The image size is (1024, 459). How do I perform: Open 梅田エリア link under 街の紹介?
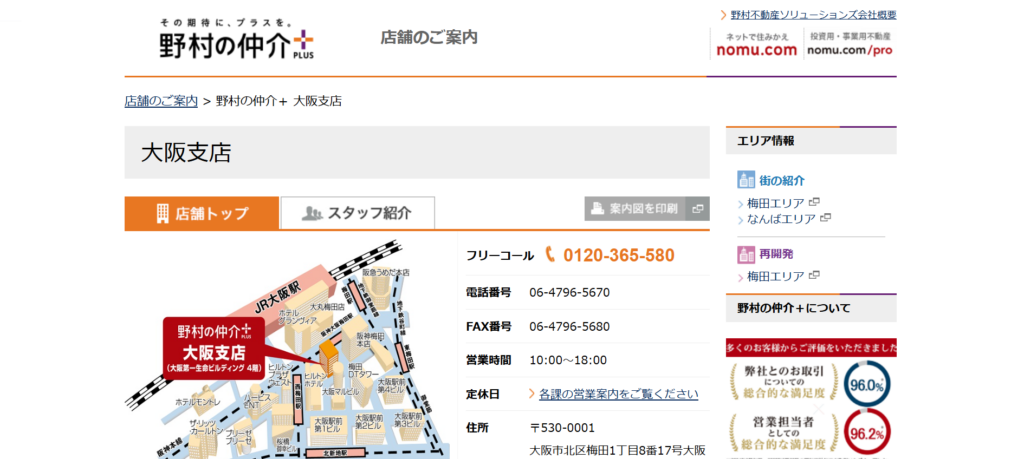click(x=775, y=203)
